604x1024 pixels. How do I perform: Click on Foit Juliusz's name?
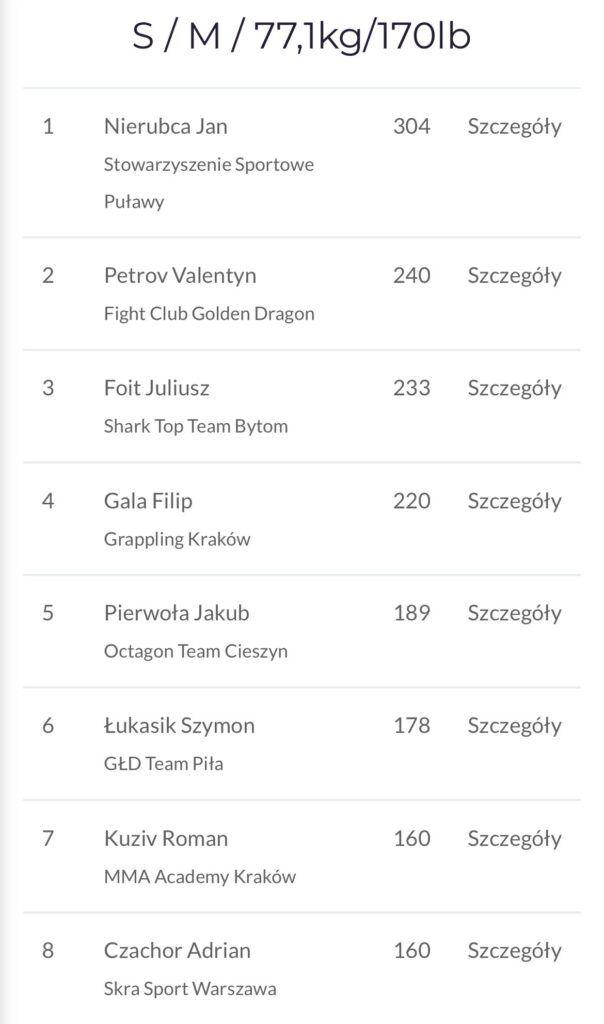tap(156, 388)
